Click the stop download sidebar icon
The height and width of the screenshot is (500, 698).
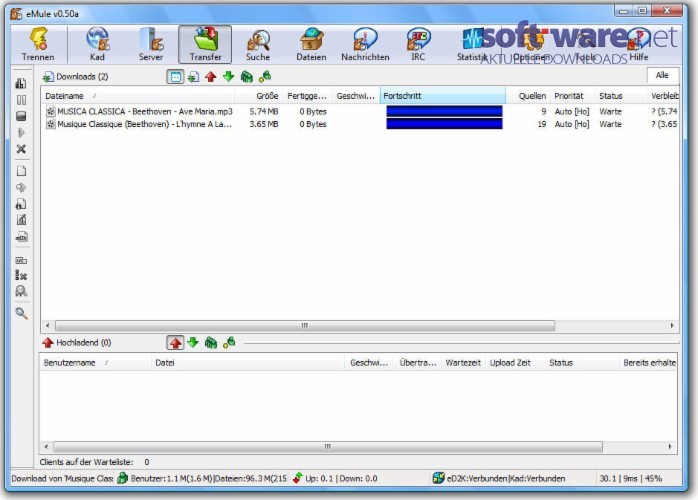(21, 116)
